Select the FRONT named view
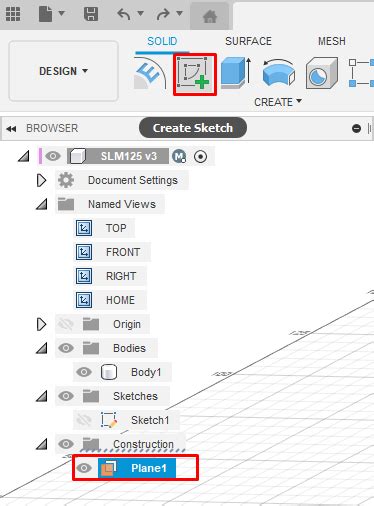The width and height of the screenshot is (374, 506). click(123, 252)
